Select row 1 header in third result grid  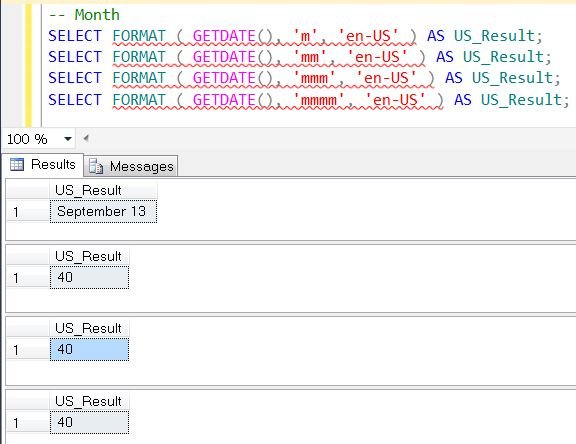[x=28, y=350]
